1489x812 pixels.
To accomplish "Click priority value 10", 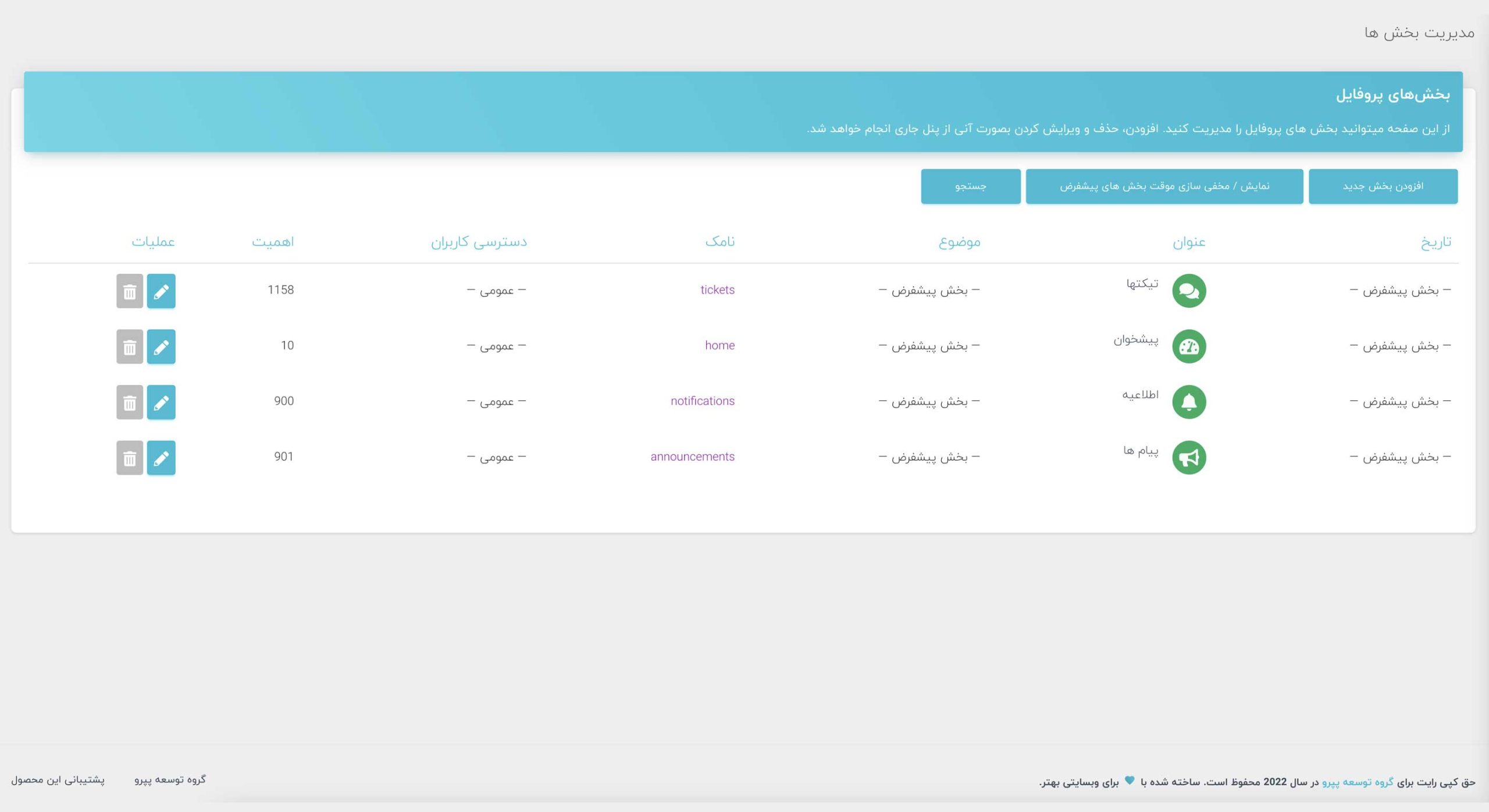I will point(287,346).
